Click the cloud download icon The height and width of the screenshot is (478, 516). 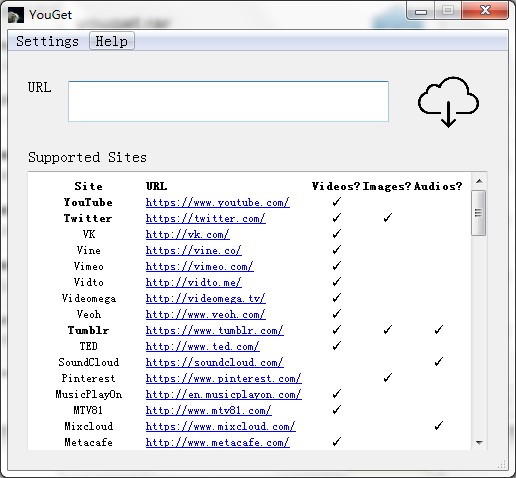tap(448, 102)
